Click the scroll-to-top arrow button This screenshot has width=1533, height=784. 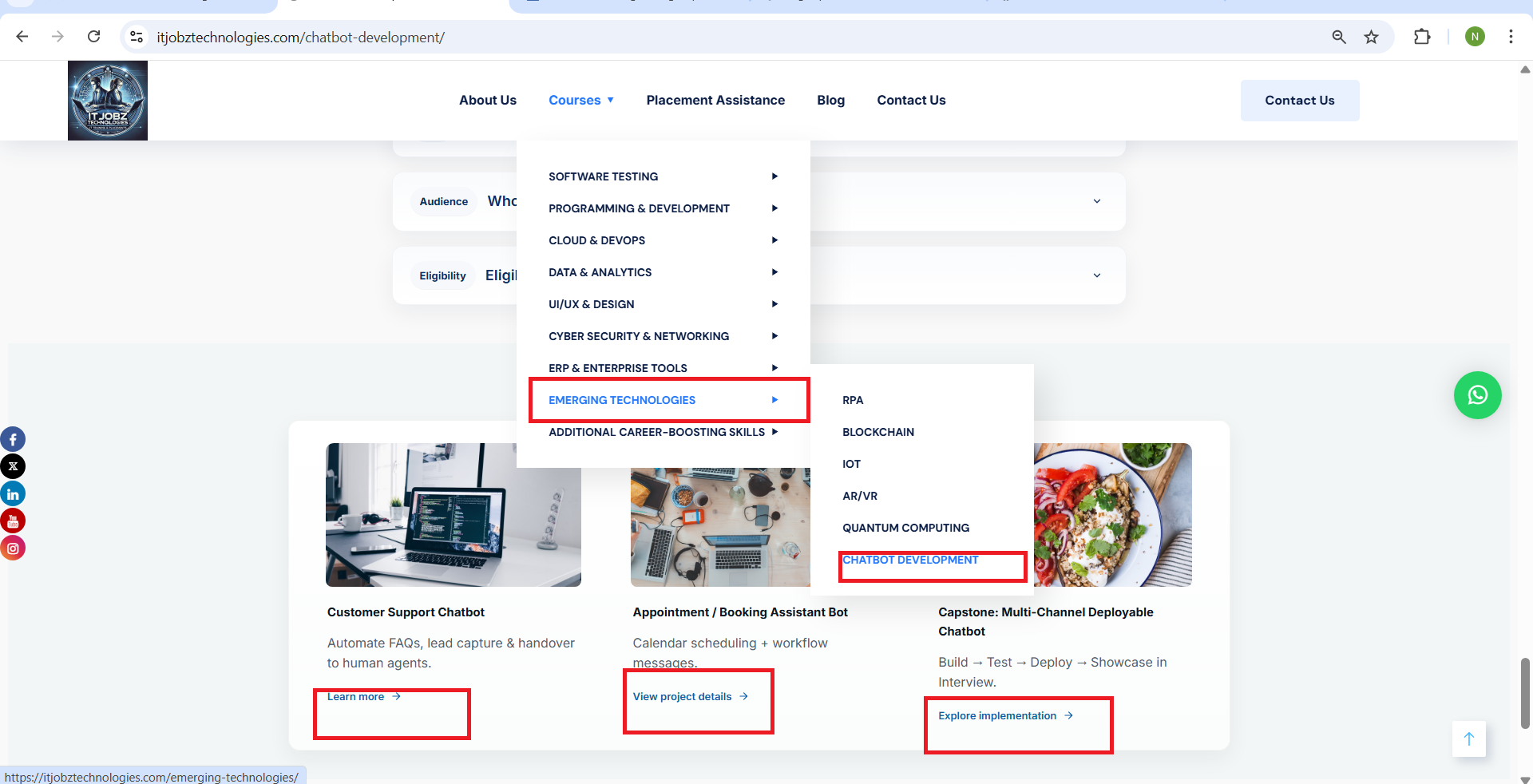click(1468, 738)
